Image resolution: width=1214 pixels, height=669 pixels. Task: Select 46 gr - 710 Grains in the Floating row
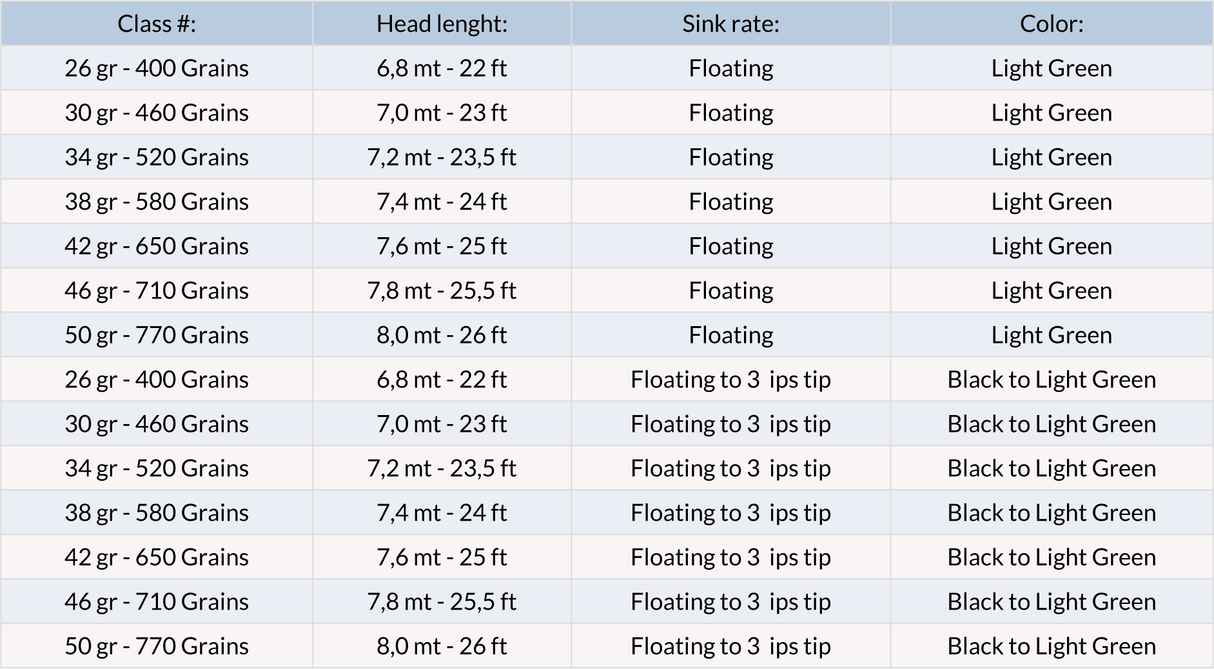[x=156, y=291]
